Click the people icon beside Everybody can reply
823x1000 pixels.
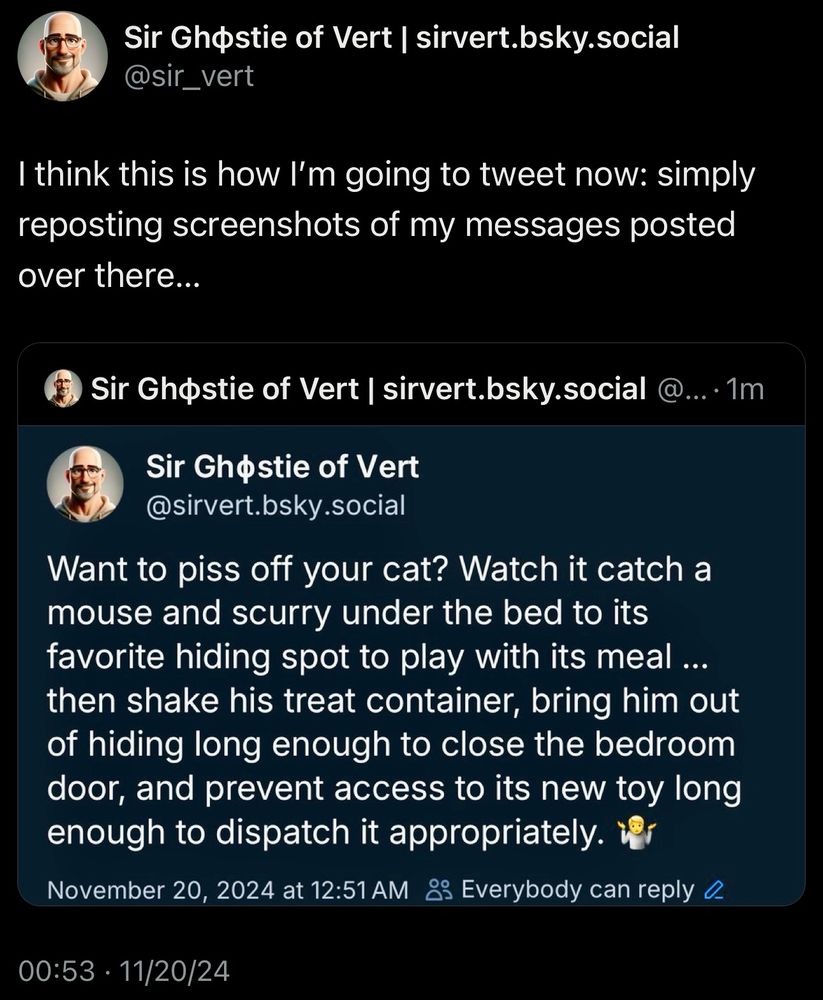(x=439, y=889)
